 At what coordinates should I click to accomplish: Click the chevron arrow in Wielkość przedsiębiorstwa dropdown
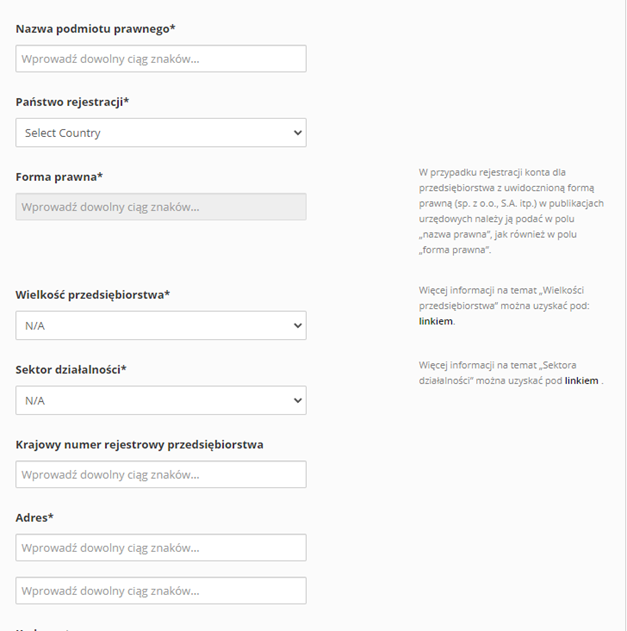coord(298,326)
